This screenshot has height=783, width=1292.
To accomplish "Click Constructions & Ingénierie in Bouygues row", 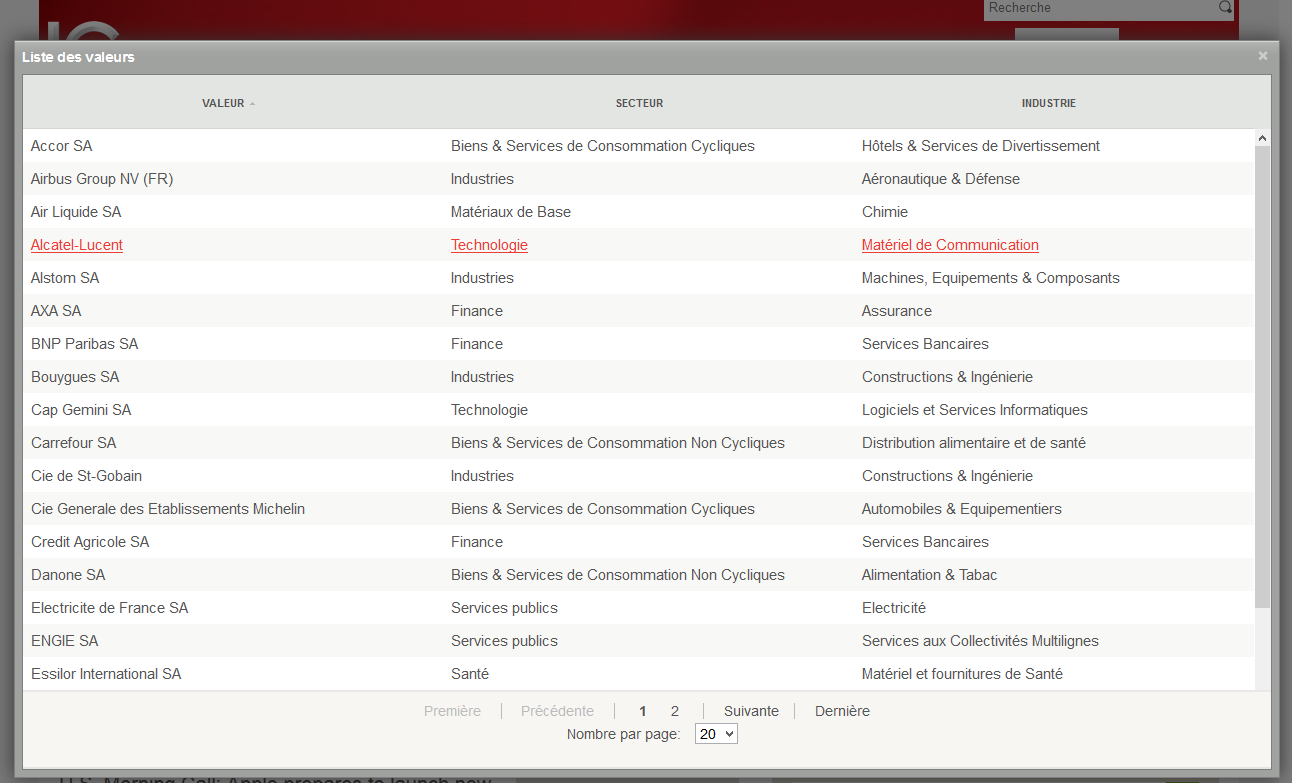I will point(947,377).
